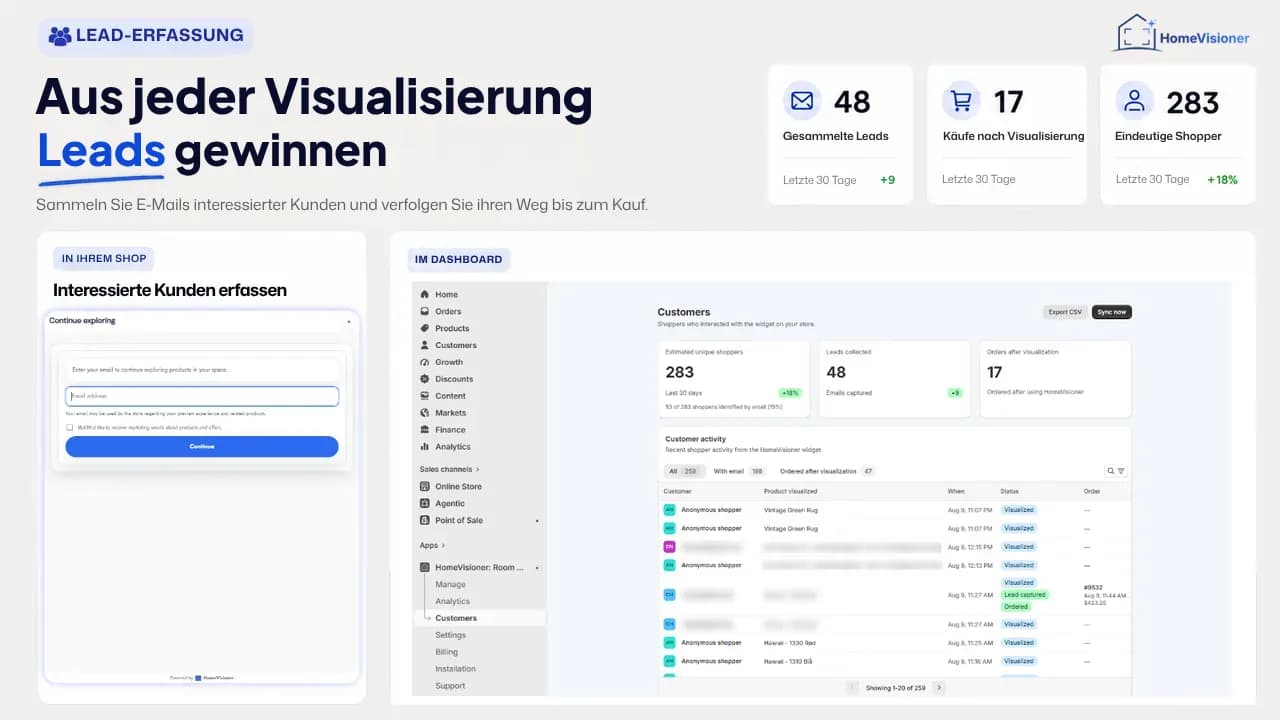Open Settings under HomeVisioner app
The image size is (1280, 720).
coord(450,635)
